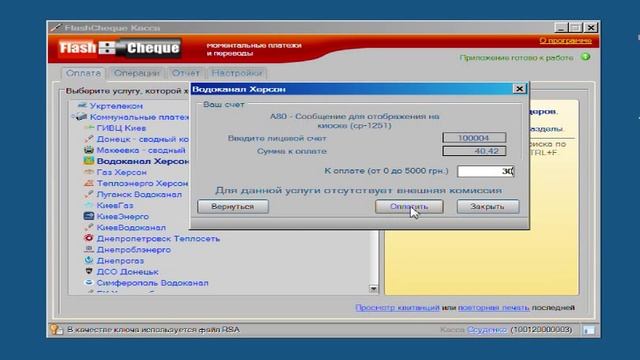Click the Теплоэнерго Херсон icon
Viewport: 640px width, 360px height.
89,183
